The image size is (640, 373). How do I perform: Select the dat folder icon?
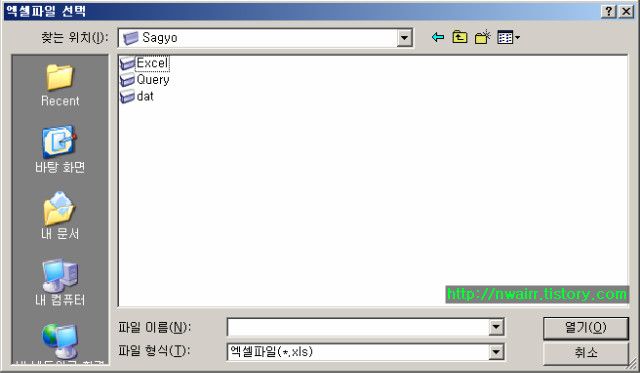click(x=127, y=97)
